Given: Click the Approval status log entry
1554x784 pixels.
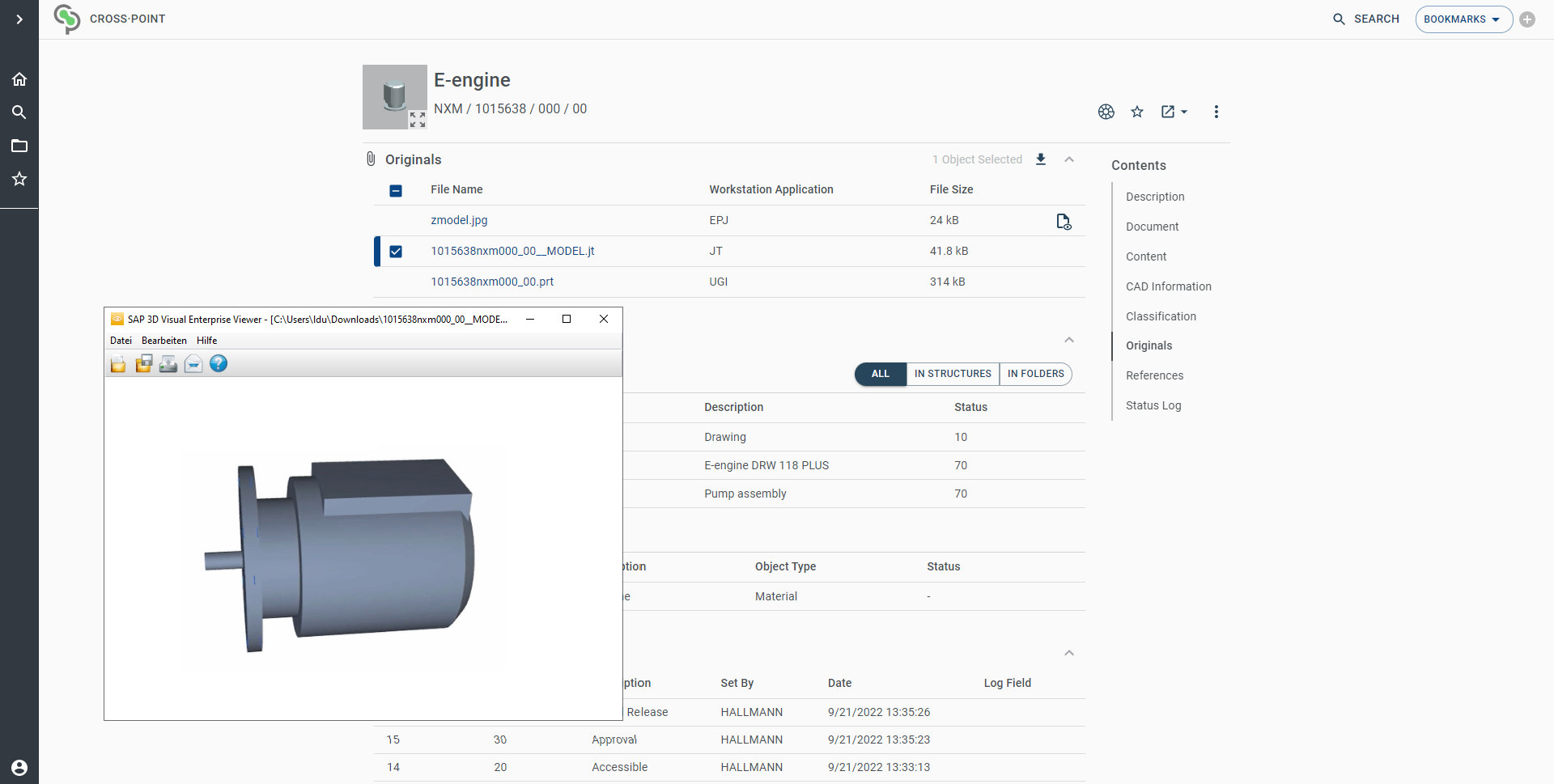Looking at the screenshot, I should click(614, 740).
